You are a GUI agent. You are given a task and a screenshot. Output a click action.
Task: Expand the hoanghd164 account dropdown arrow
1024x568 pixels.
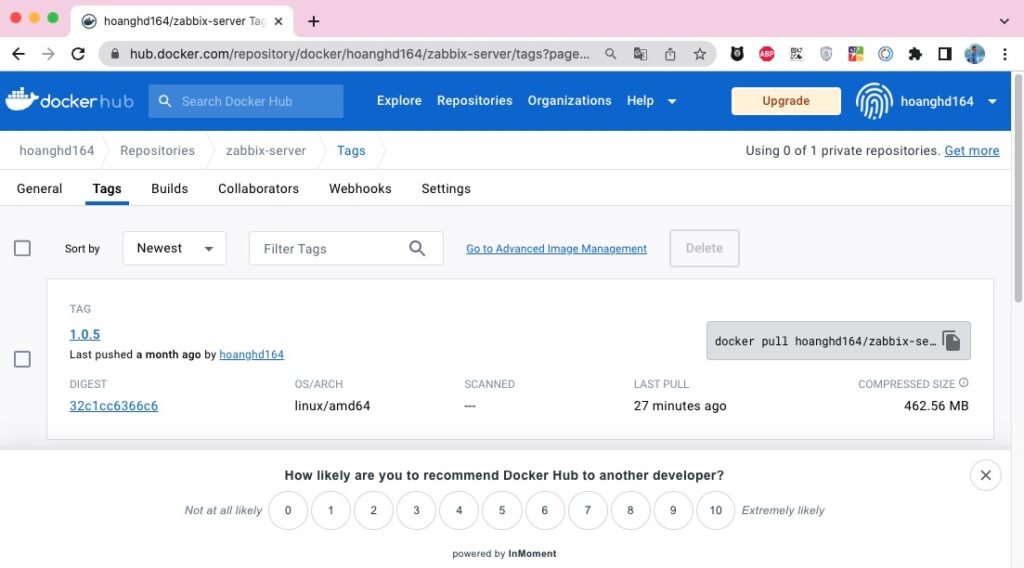pyautogui.click(x=992, y=101)
